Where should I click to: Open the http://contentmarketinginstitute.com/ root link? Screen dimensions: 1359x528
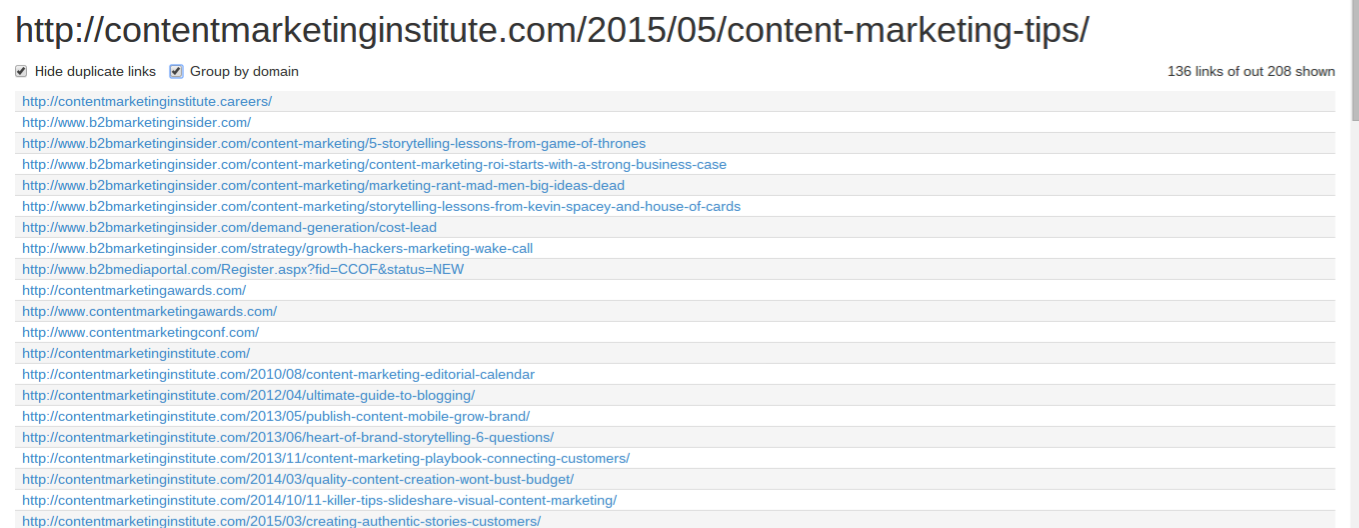click(136, 353)
